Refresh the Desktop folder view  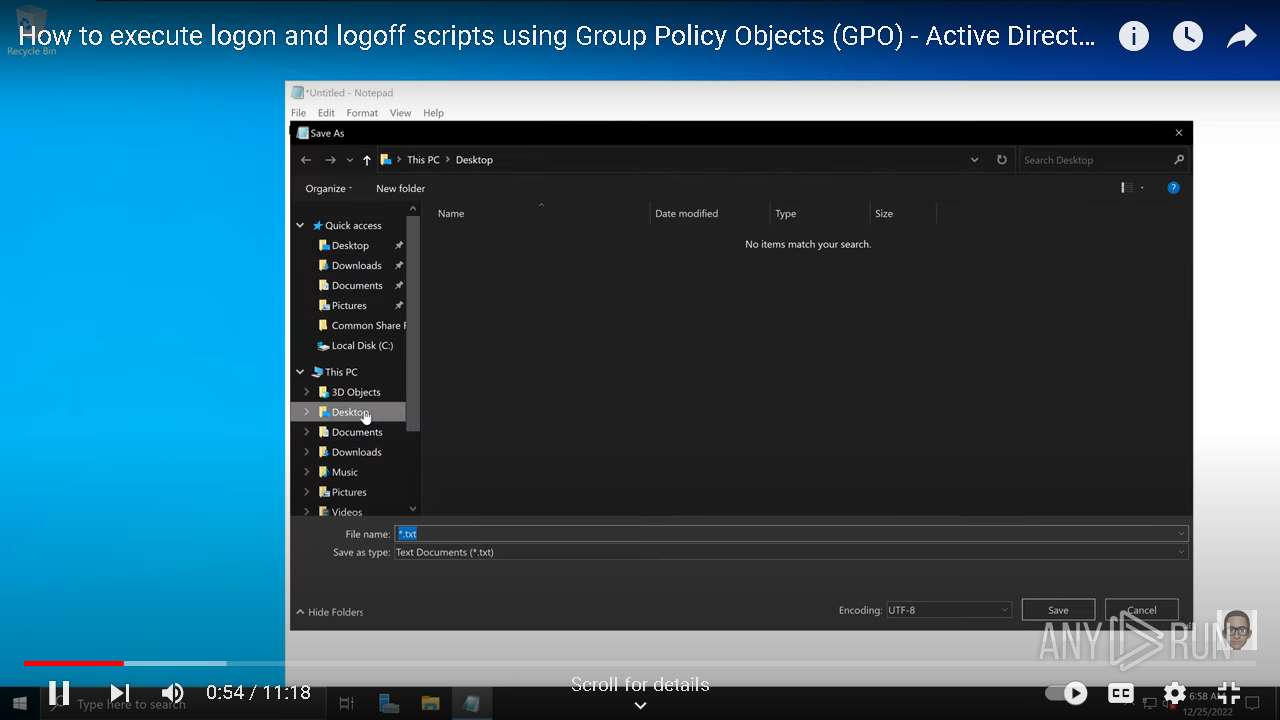[x=1001, y=160]
